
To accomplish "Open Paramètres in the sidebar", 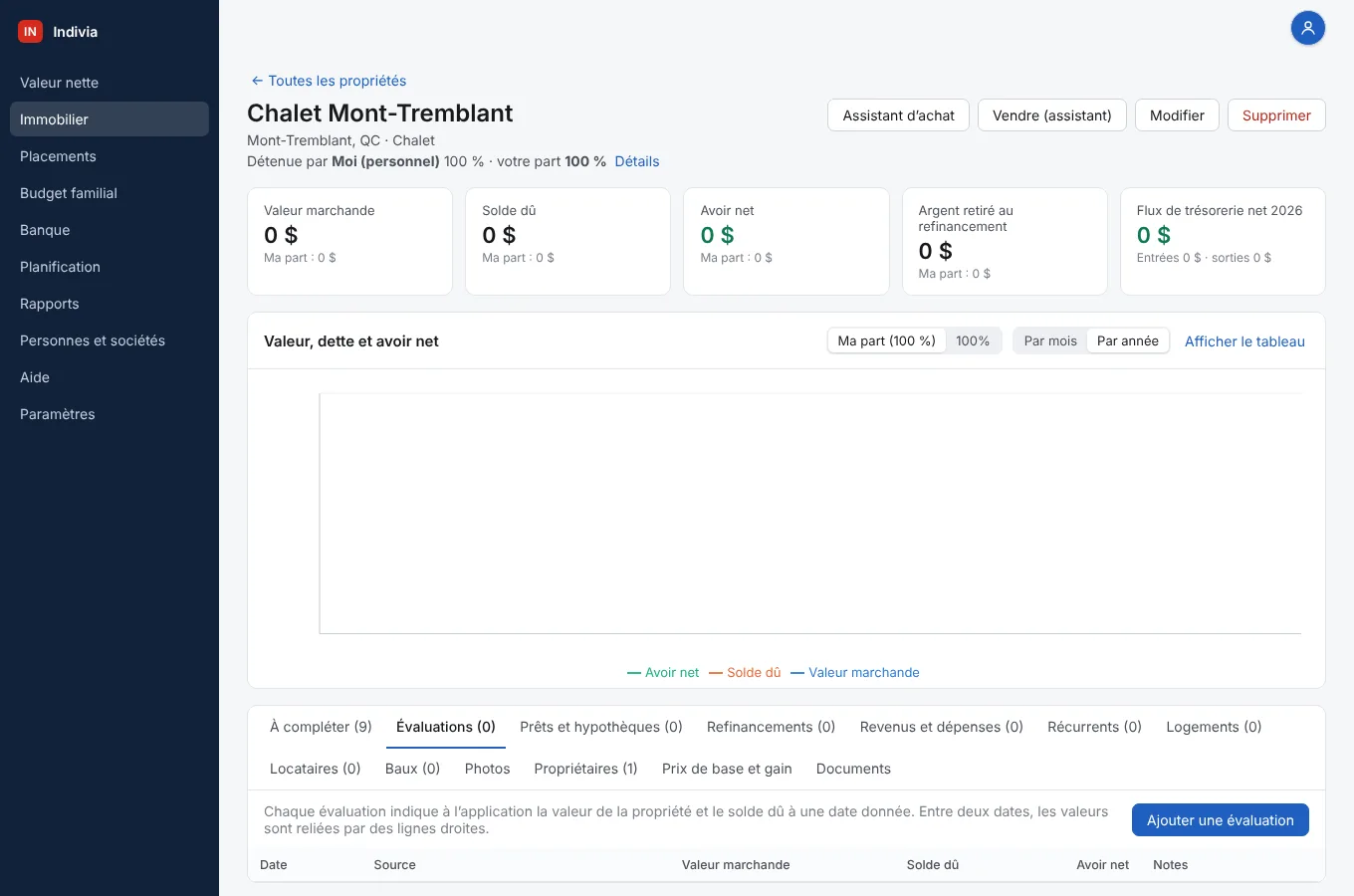I will coord(110,414).
